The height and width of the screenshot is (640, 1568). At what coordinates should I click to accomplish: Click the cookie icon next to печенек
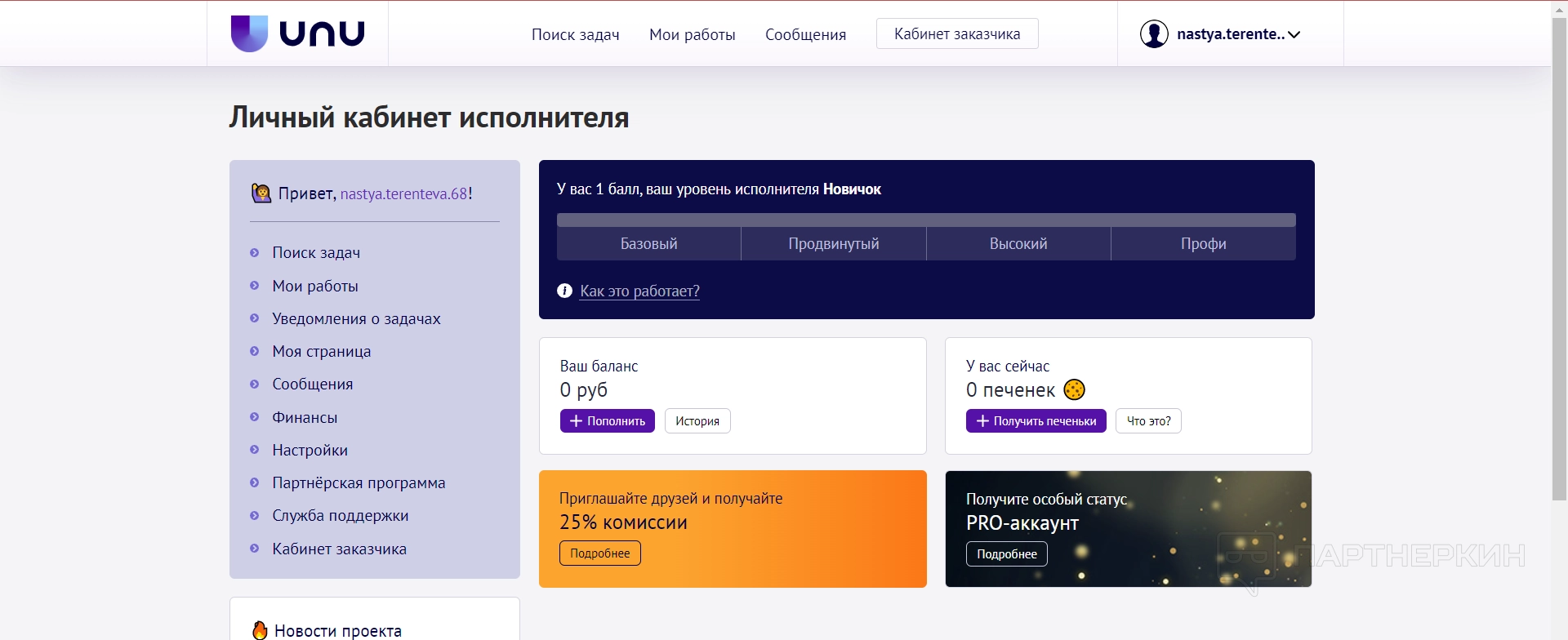[1074, 390]
